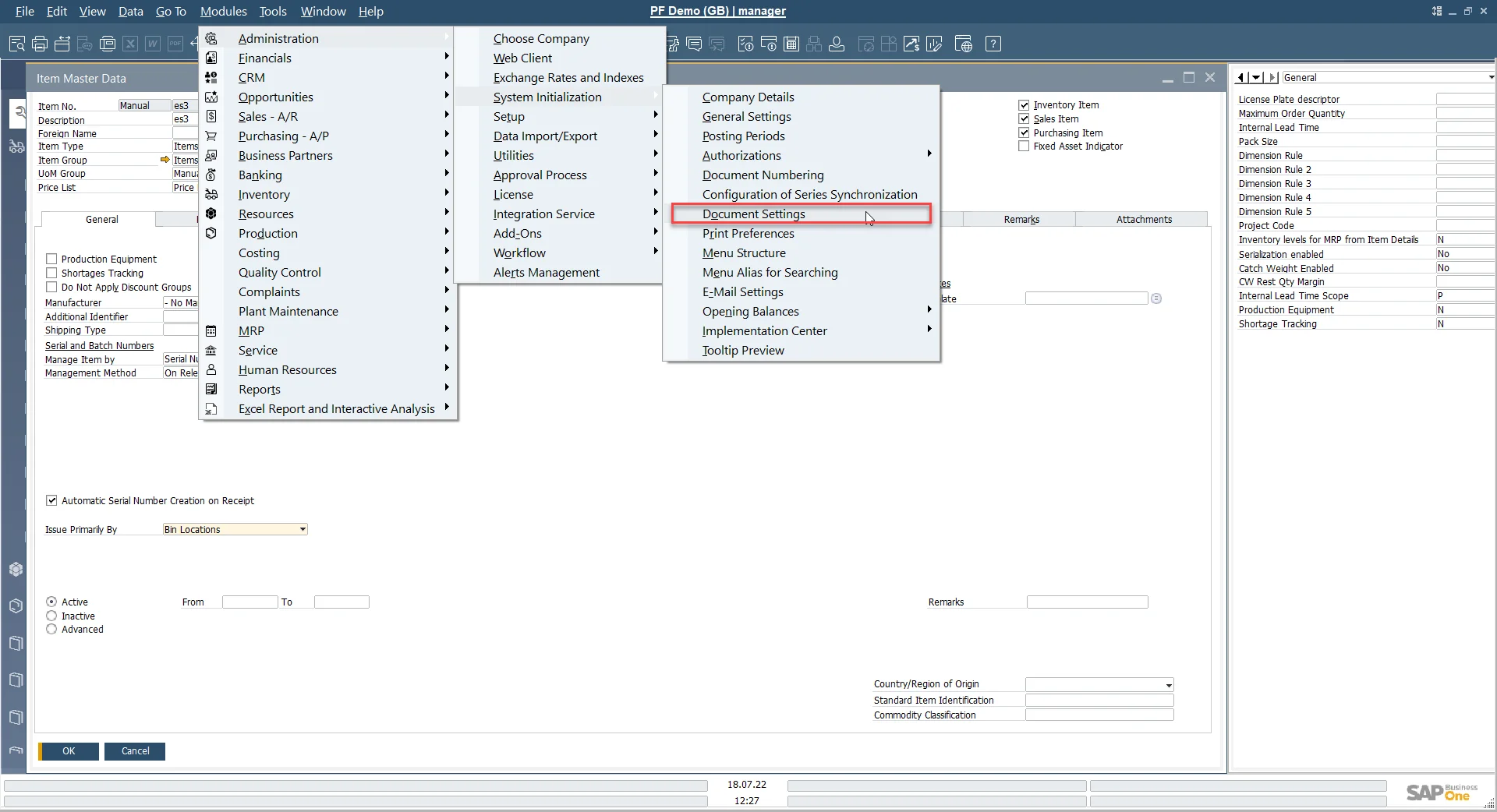Click the OK button
The image size is (1497, 812).
click(x=69, y=751)
